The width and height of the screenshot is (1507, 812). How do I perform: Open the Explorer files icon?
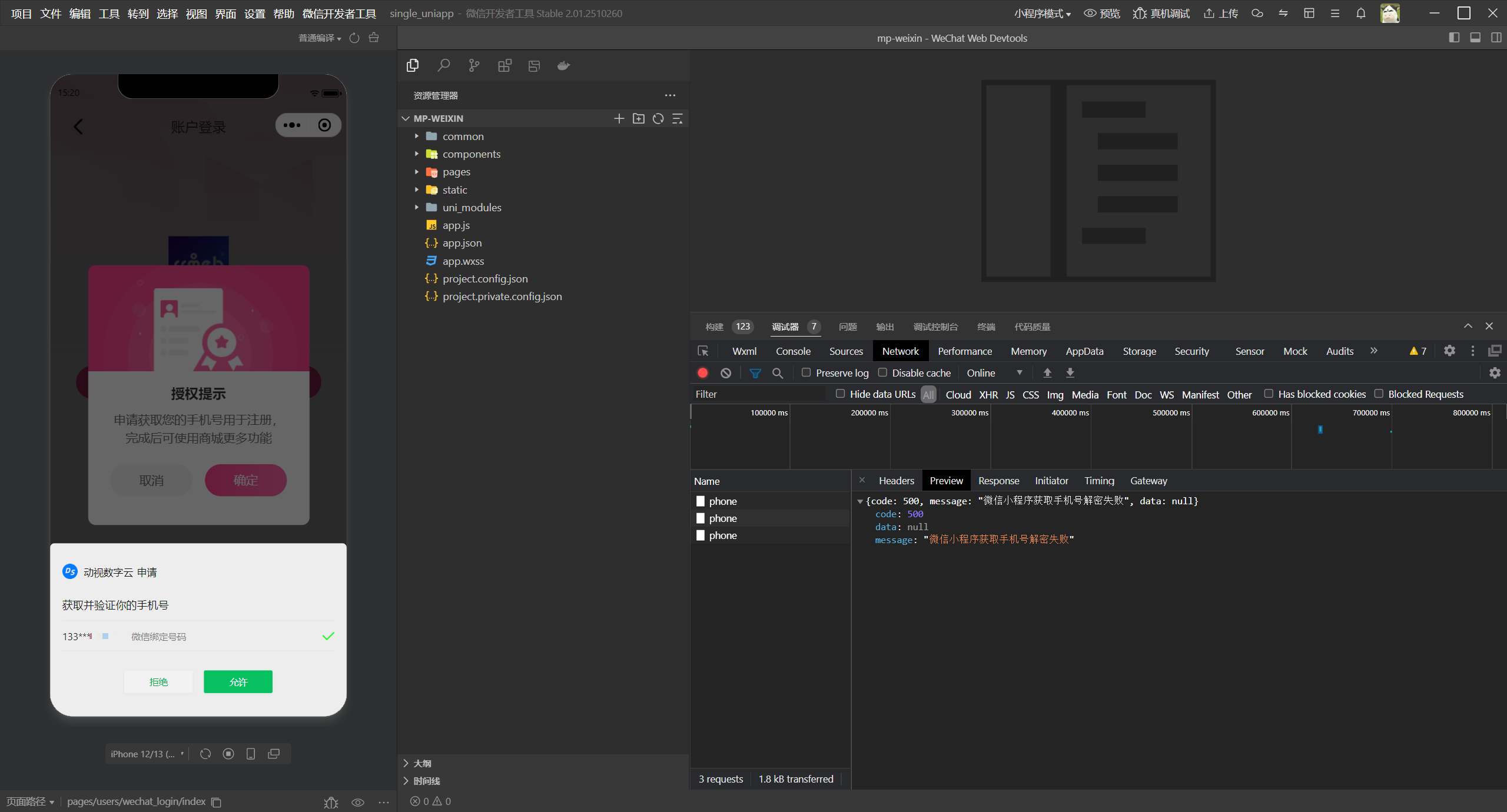click(413, 65)
